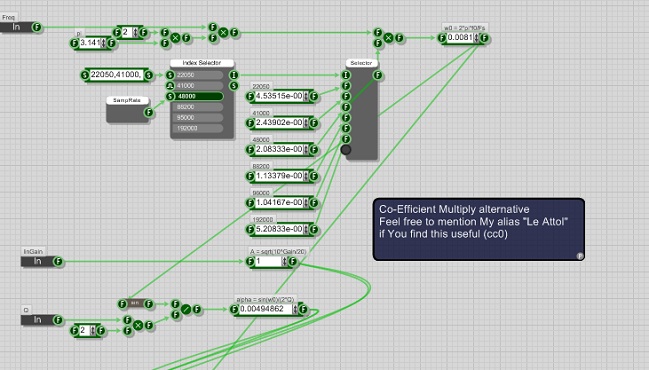Select the 48000 entry in Index Selector

click(x=199, y=96)
